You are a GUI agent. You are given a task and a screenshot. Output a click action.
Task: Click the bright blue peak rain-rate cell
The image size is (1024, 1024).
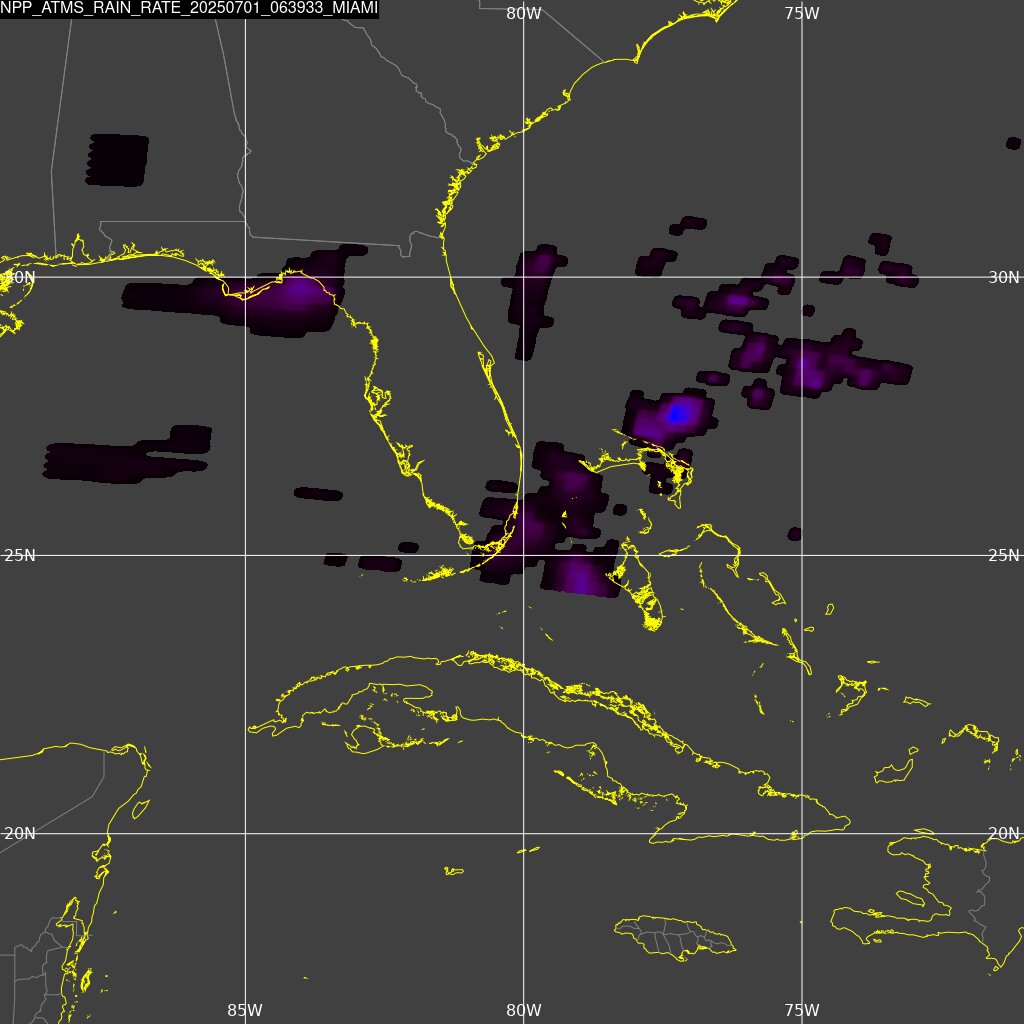tap(677, 413)
